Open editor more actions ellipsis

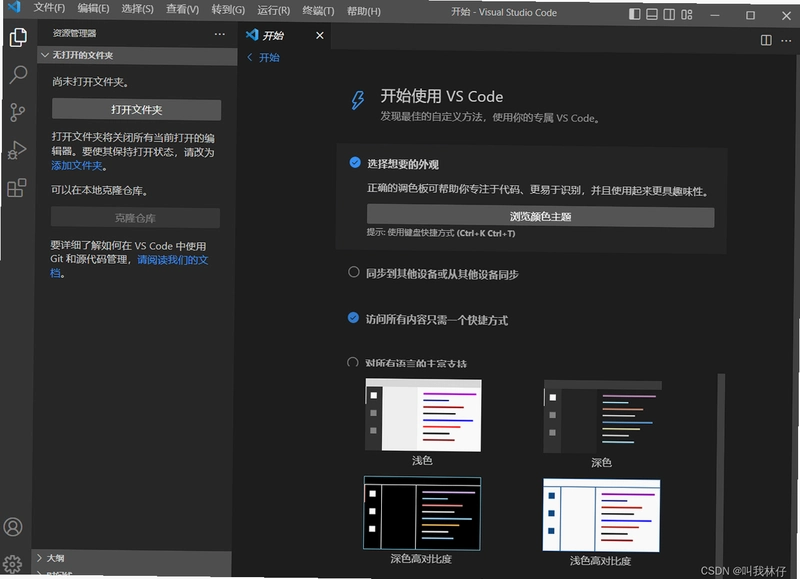[x=786, y=40]
